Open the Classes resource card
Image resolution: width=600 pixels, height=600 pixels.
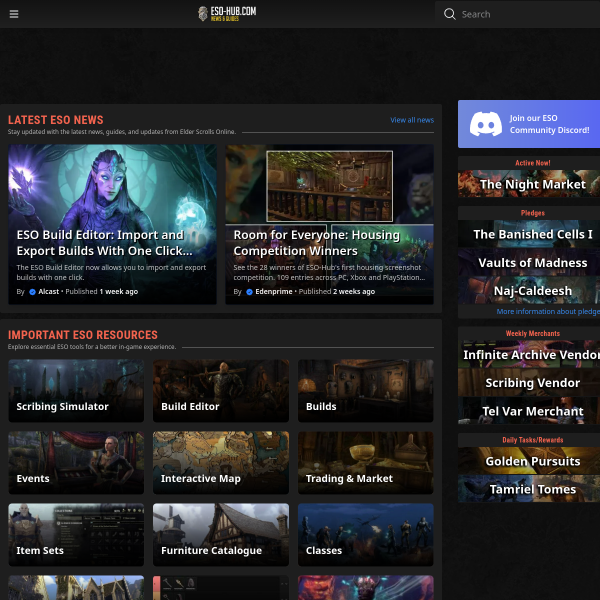click(365, 535)
